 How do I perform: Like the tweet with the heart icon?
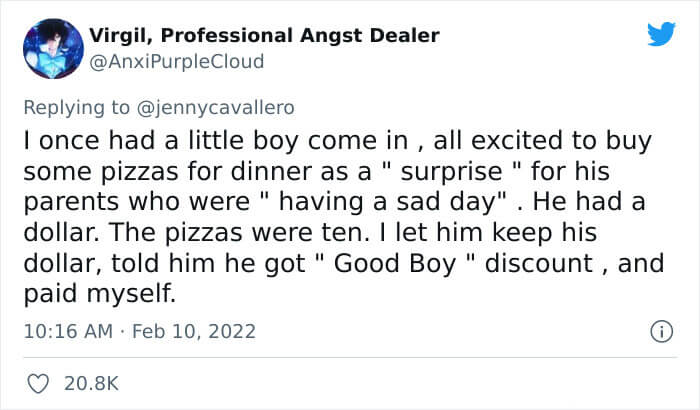click(x=38, y=384)
